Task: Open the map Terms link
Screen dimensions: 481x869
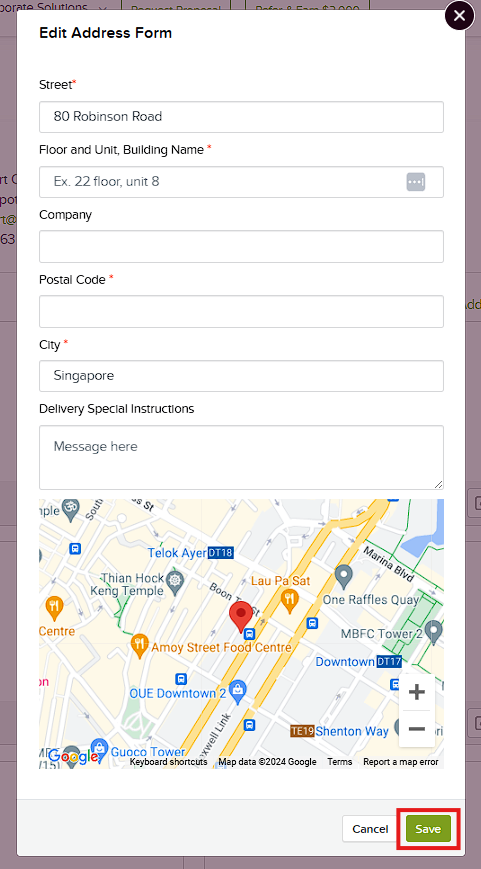Action: coord(340,762)
